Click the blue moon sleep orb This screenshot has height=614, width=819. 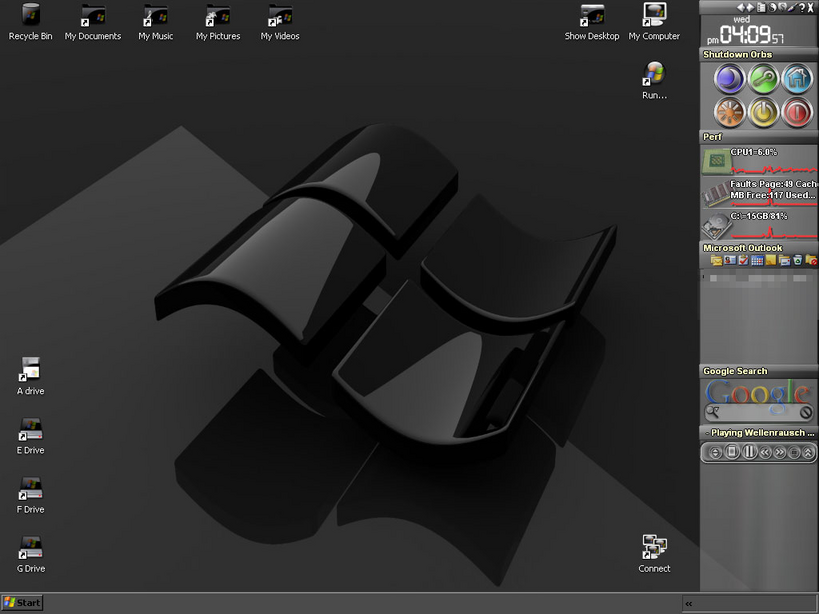point(728,78)
